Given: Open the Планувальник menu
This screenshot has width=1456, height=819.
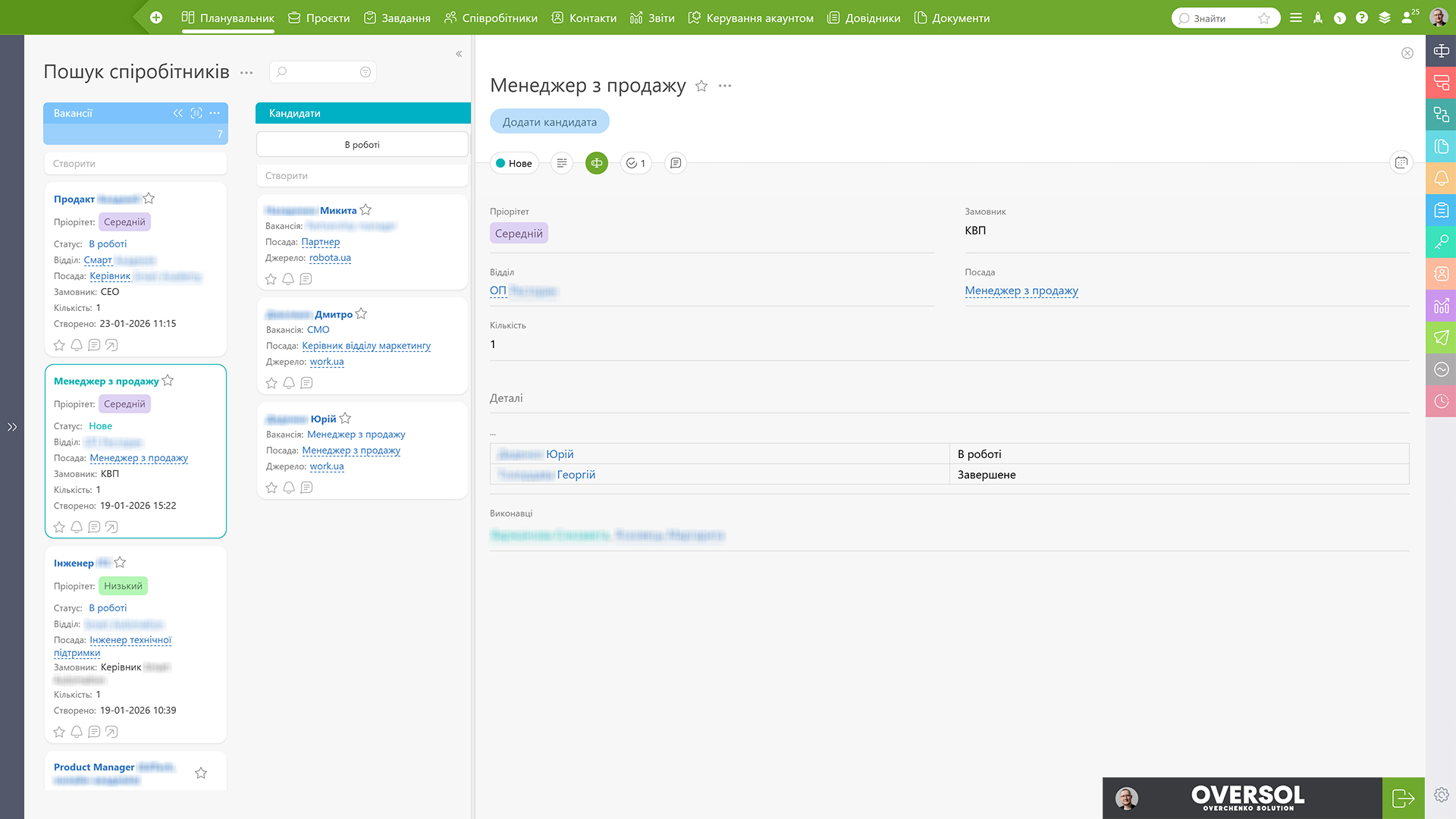Looking at the screenshot, I should [x=228, y=18].
